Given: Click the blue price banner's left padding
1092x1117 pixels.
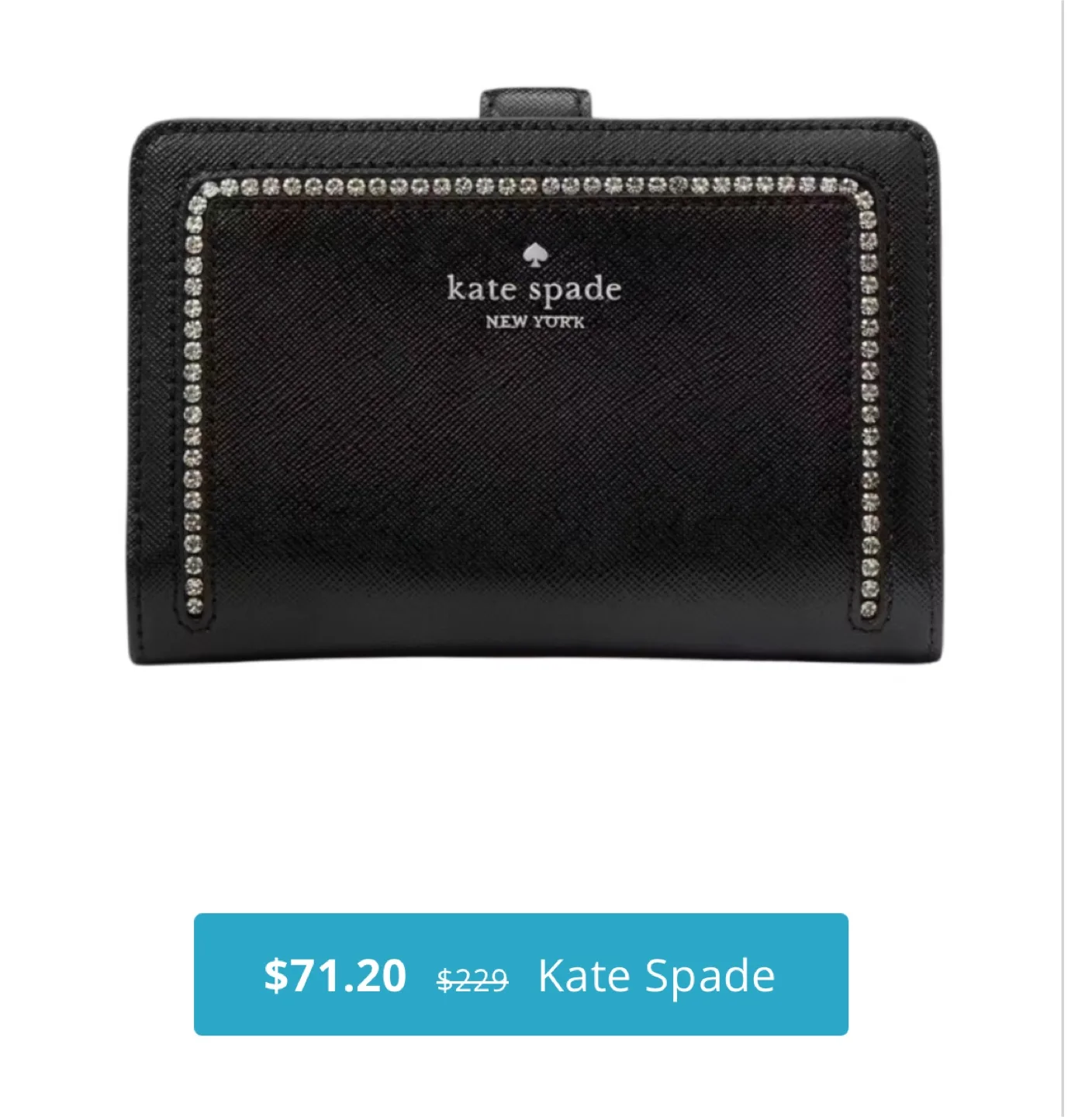Looking at the screenshot, I should point(228,974).
